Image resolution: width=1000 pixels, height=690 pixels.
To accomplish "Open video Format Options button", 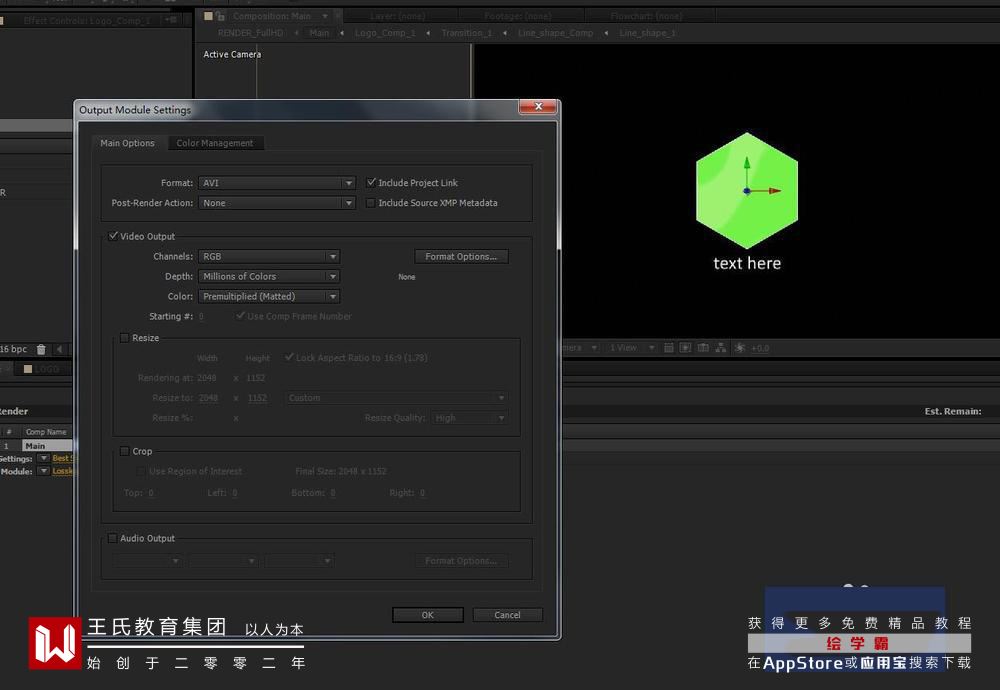I will tap(461, 256).
